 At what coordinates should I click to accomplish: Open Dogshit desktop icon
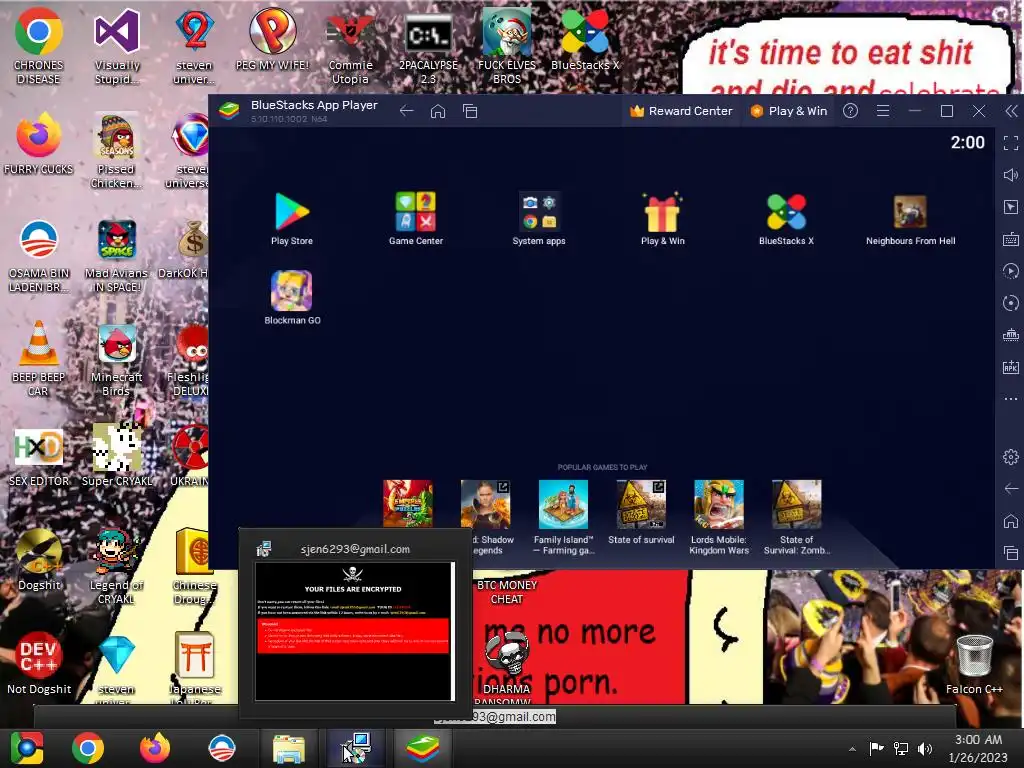tap(39, 560)
